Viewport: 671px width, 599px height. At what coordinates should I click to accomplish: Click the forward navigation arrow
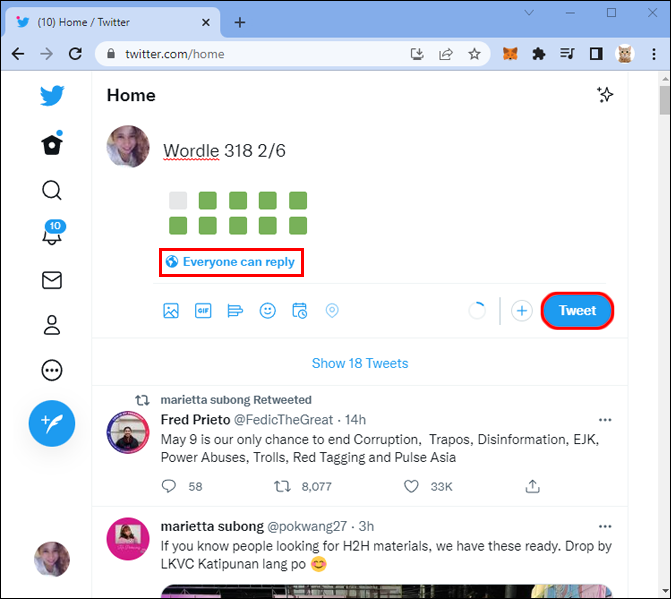(47, 54)
